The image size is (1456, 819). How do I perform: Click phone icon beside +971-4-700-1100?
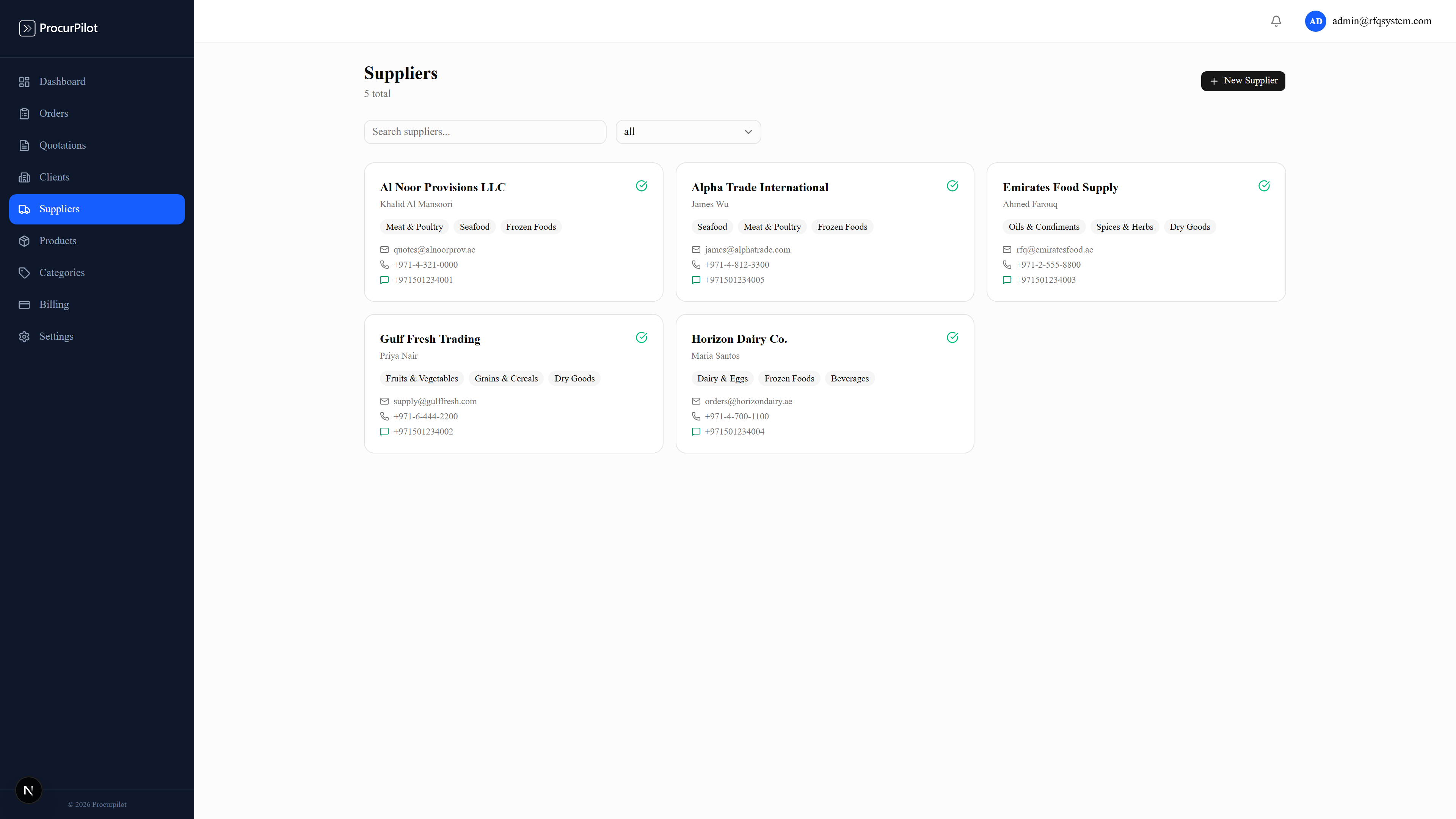coord(696,417)
